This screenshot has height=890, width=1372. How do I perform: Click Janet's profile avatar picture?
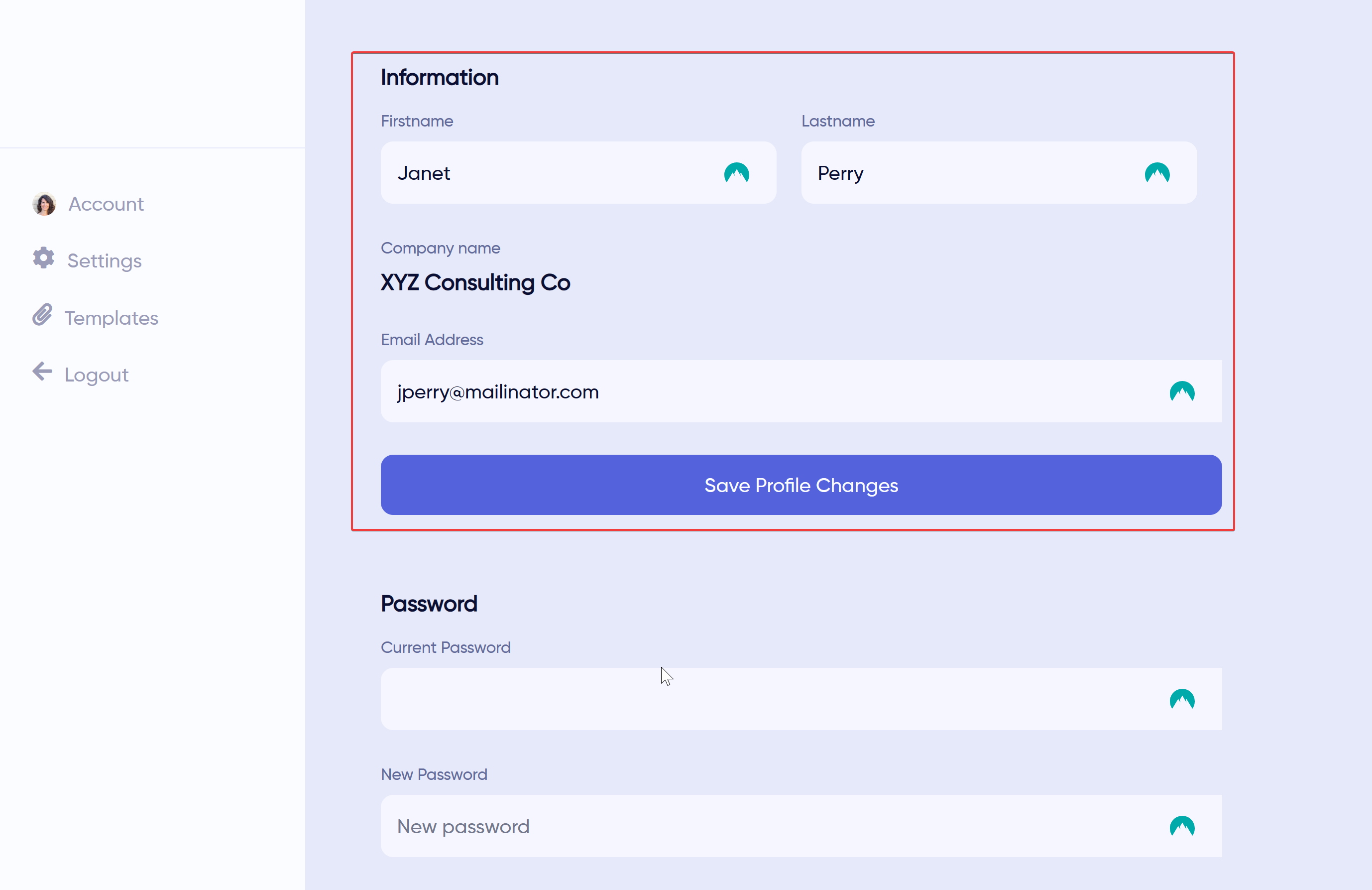pyautogui.click(x=44, y=203)
